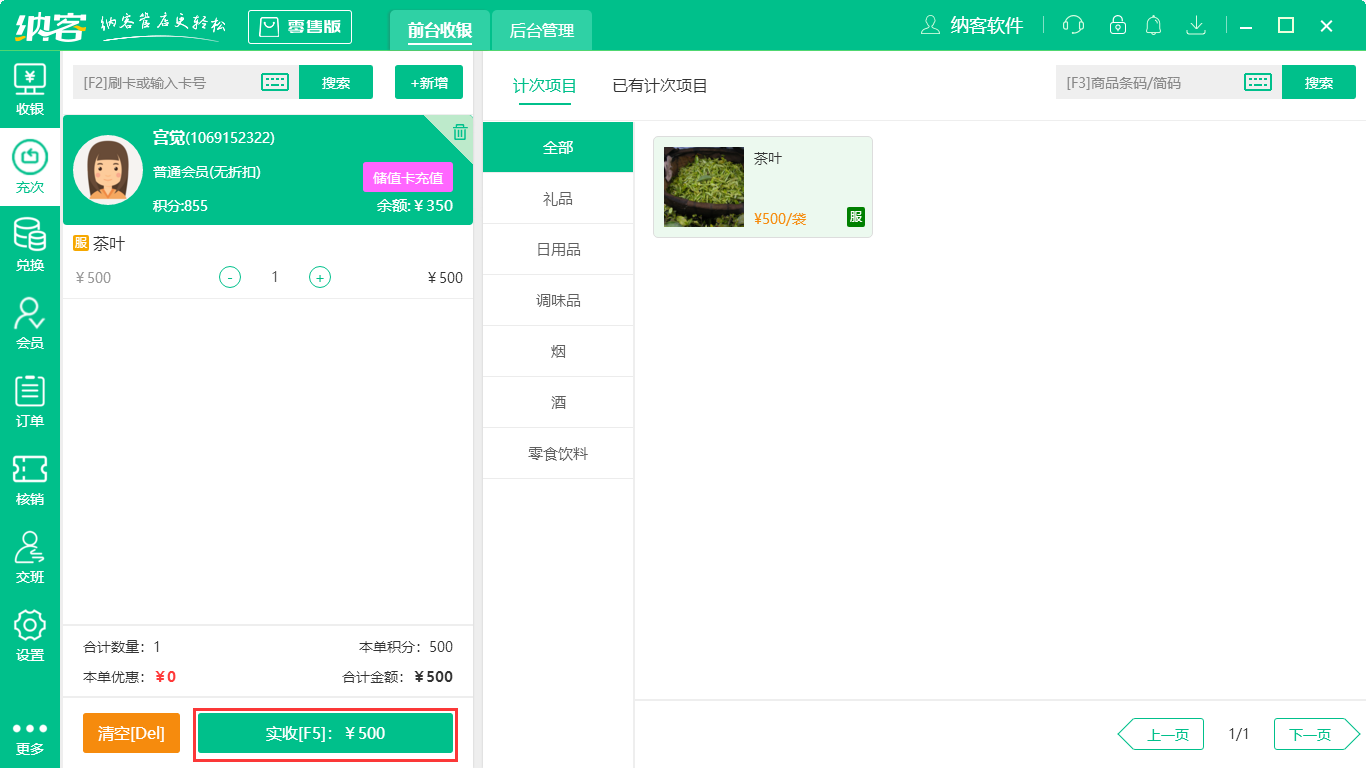Click the member avatar picture
The height and width of the screenshot is (768, 1366).
pos(108,170)
